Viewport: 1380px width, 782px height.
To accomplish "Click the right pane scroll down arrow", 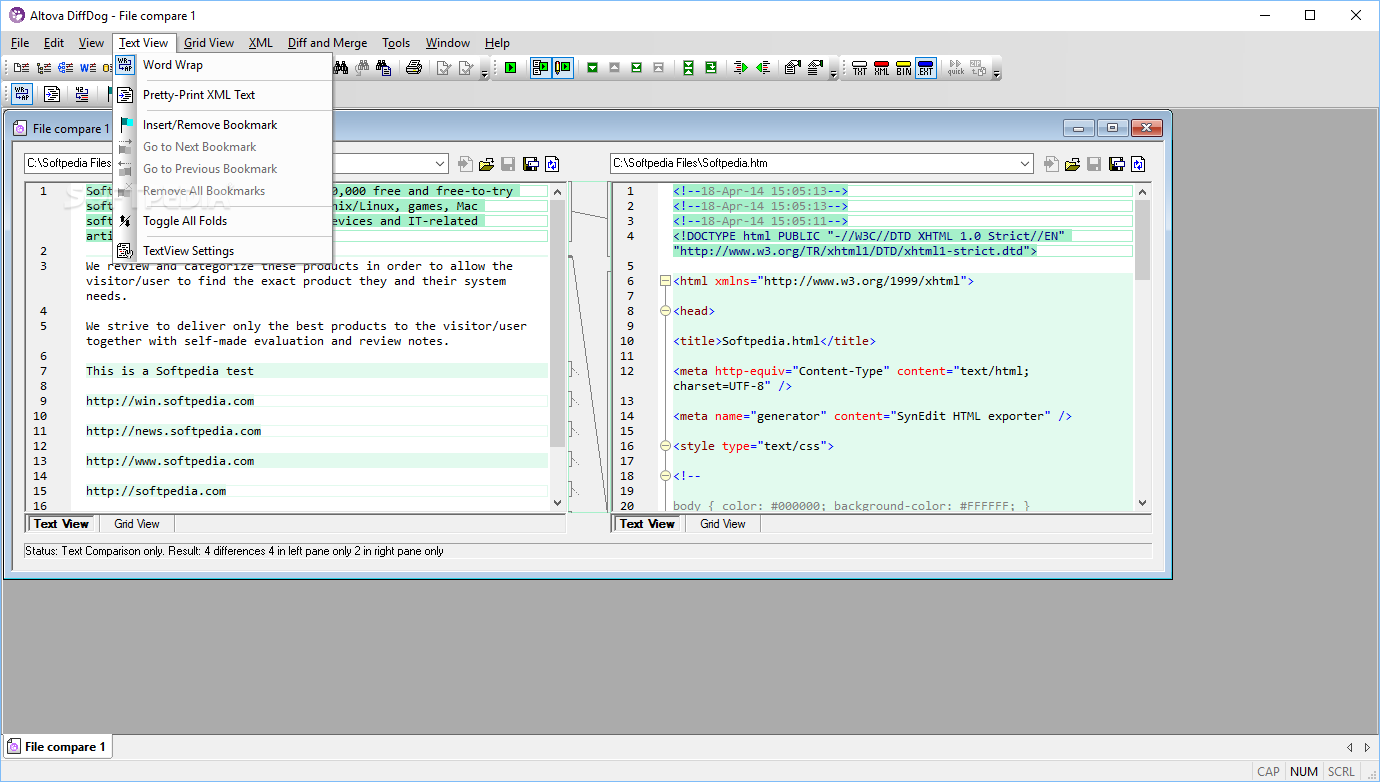I will 1142,504.
